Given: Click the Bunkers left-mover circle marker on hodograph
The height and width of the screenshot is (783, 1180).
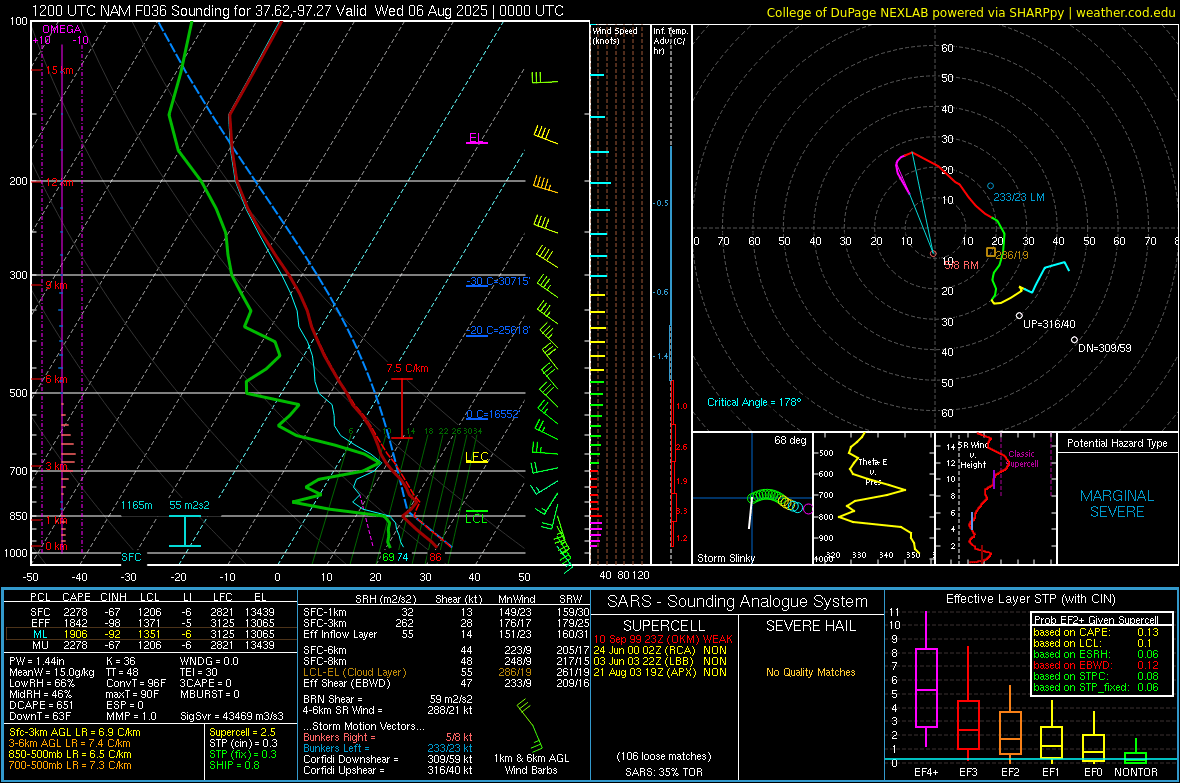Looking at the screenshot, I should (990, 186).
